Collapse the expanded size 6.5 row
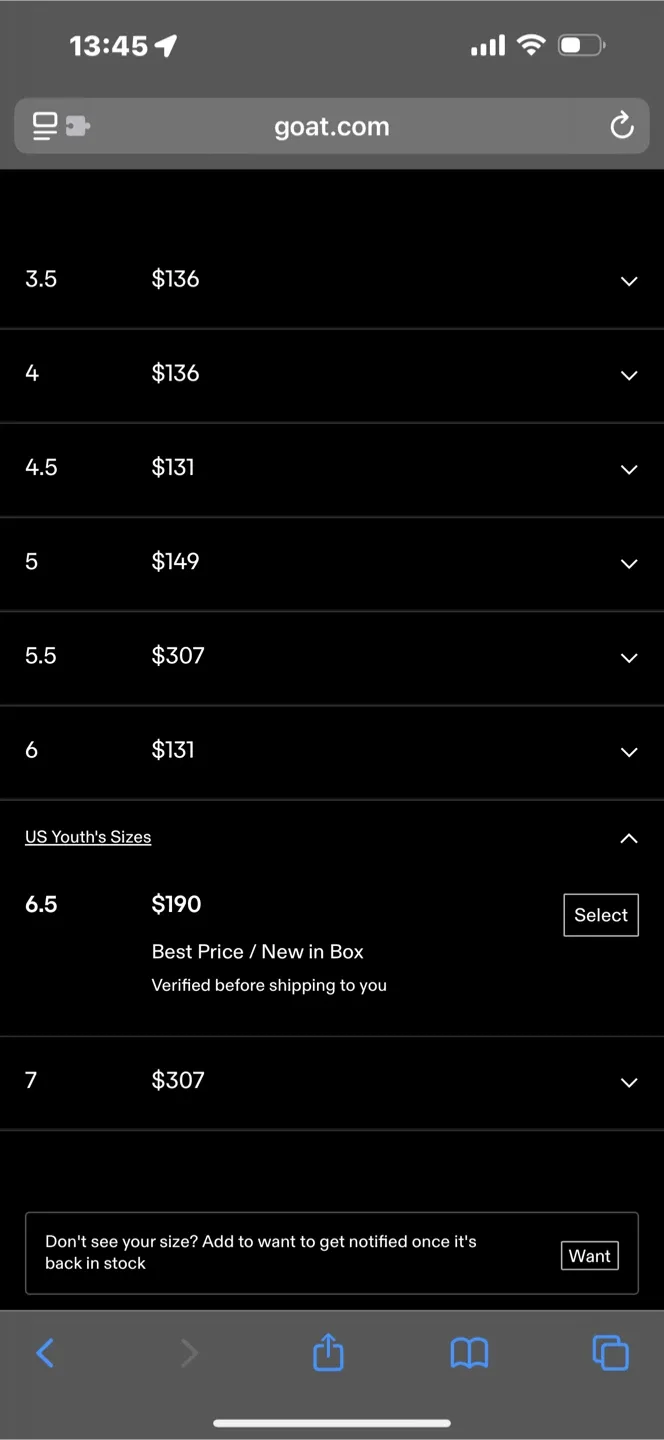Viewport: 664px width, 1440px height. coord(628,838)
